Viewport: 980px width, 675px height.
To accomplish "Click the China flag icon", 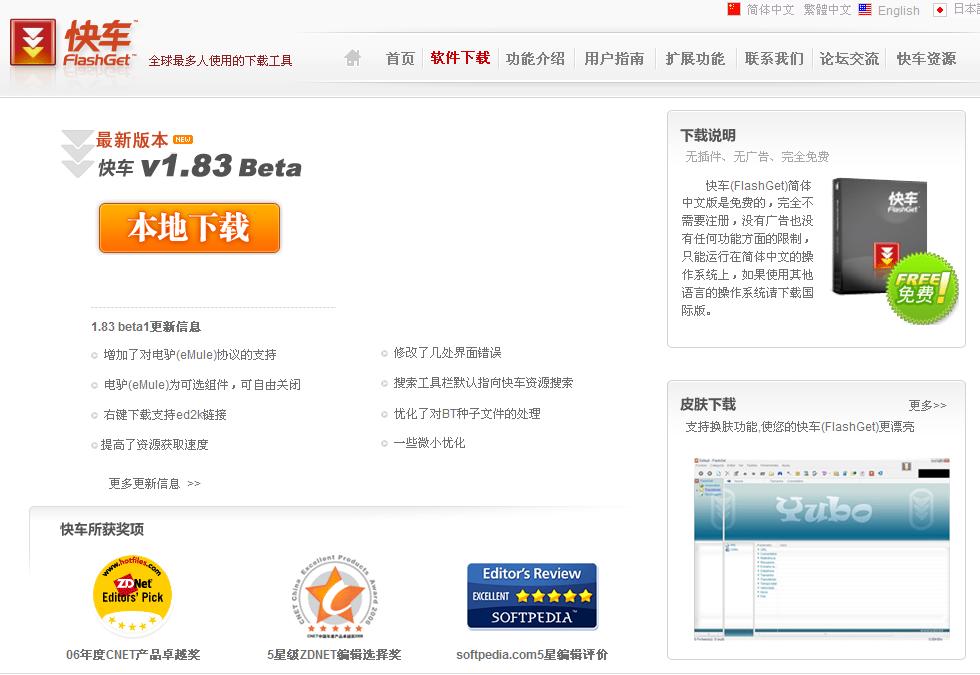I will click(734, 9).
